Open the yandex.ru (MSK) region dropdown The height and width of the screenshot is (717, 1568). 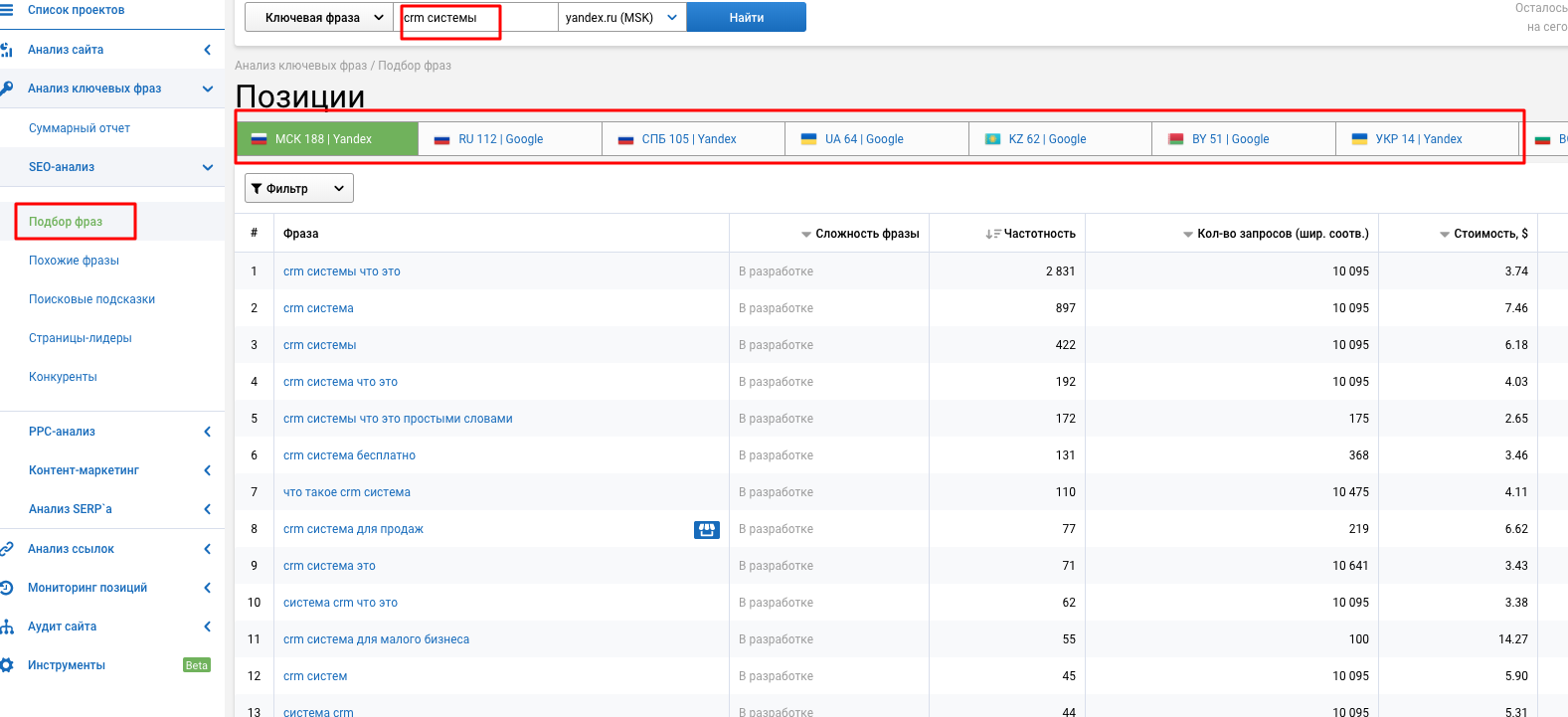(x=621, y=18)
